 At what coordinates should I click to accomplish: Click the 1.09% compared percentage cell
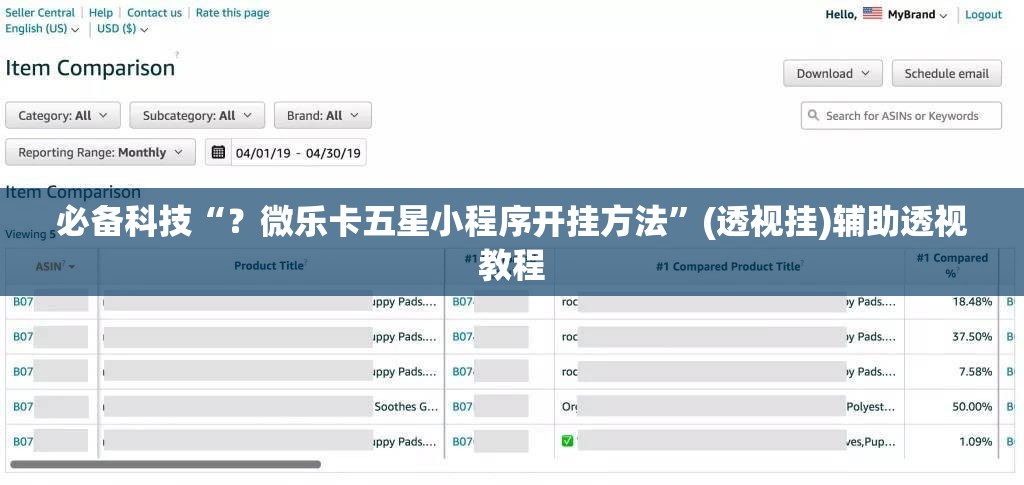coord(976,442)
